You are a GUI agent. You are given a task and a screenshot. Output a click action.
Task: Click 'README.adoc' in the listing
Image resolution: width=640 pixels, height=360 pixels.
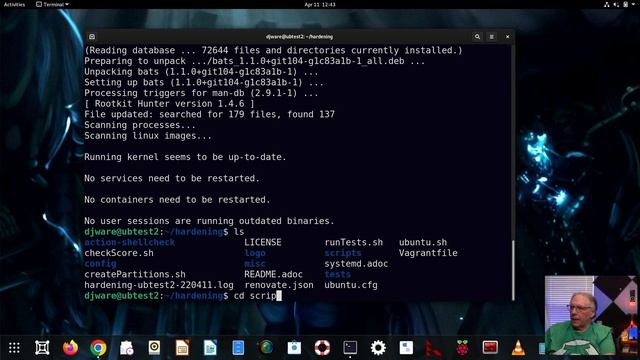[x=273, y=274]
